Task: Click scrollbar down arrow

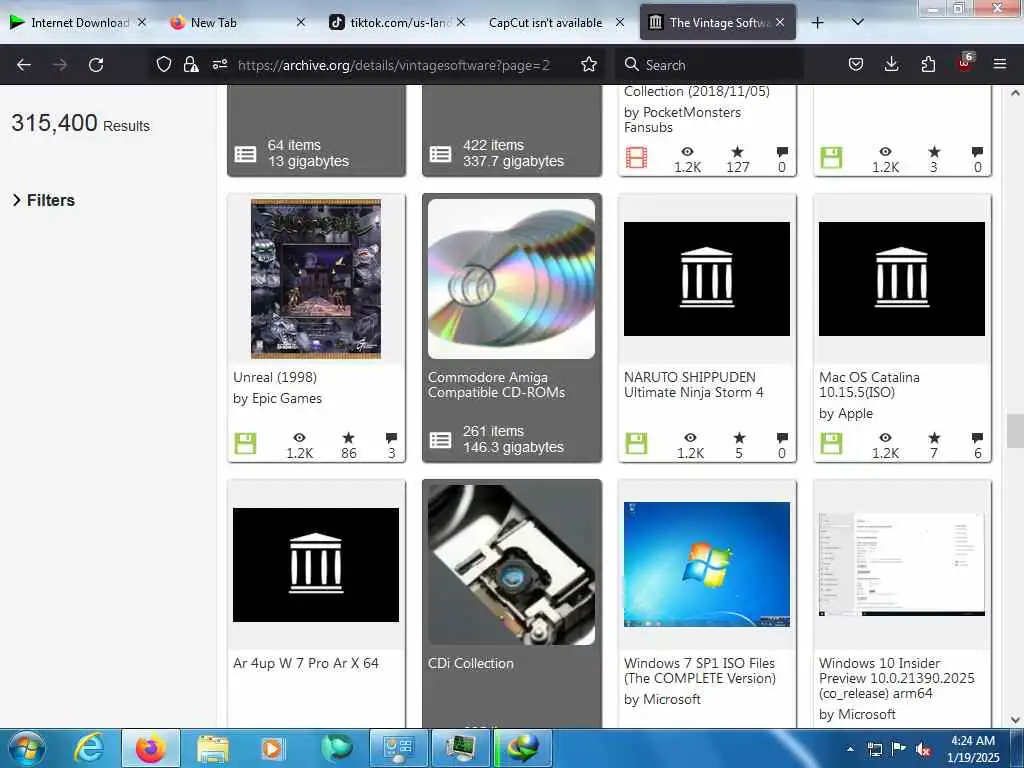Action: (x=1015, y=720)
